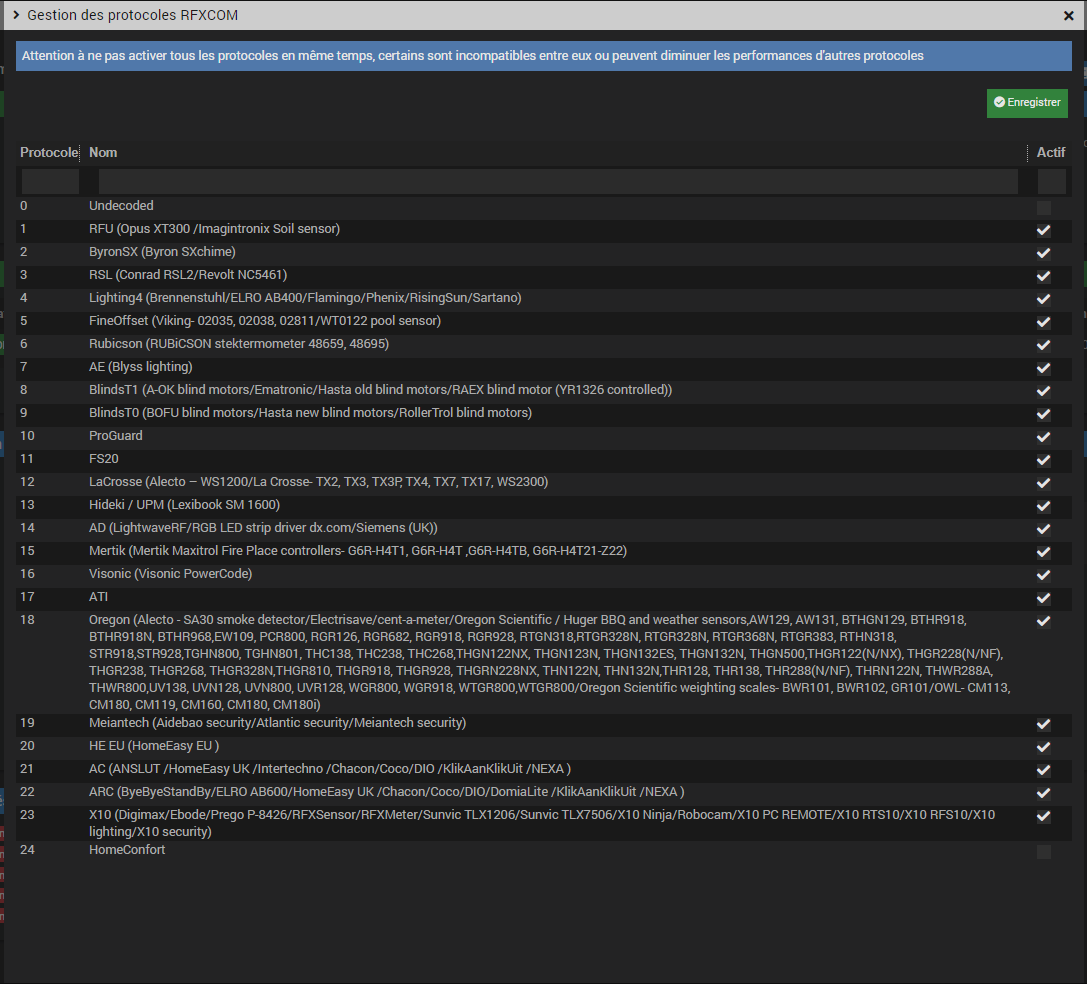Uncheck the ByronSX protocol checkbox
The height and width of the screenshot is (984, 1087).
[1043, 253]
